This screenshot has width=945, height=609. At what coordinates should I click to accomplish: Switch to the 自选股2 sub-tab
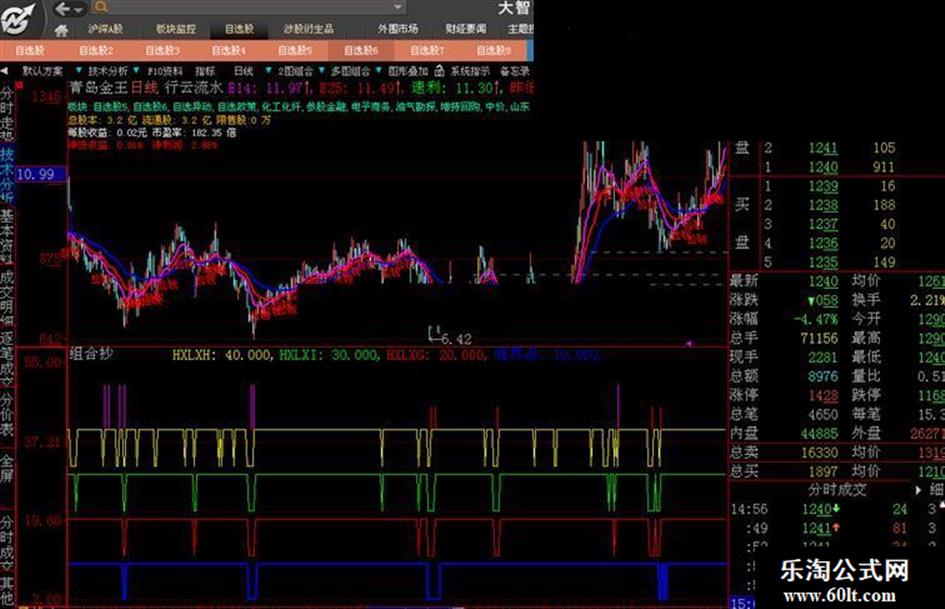pos(96,51)
